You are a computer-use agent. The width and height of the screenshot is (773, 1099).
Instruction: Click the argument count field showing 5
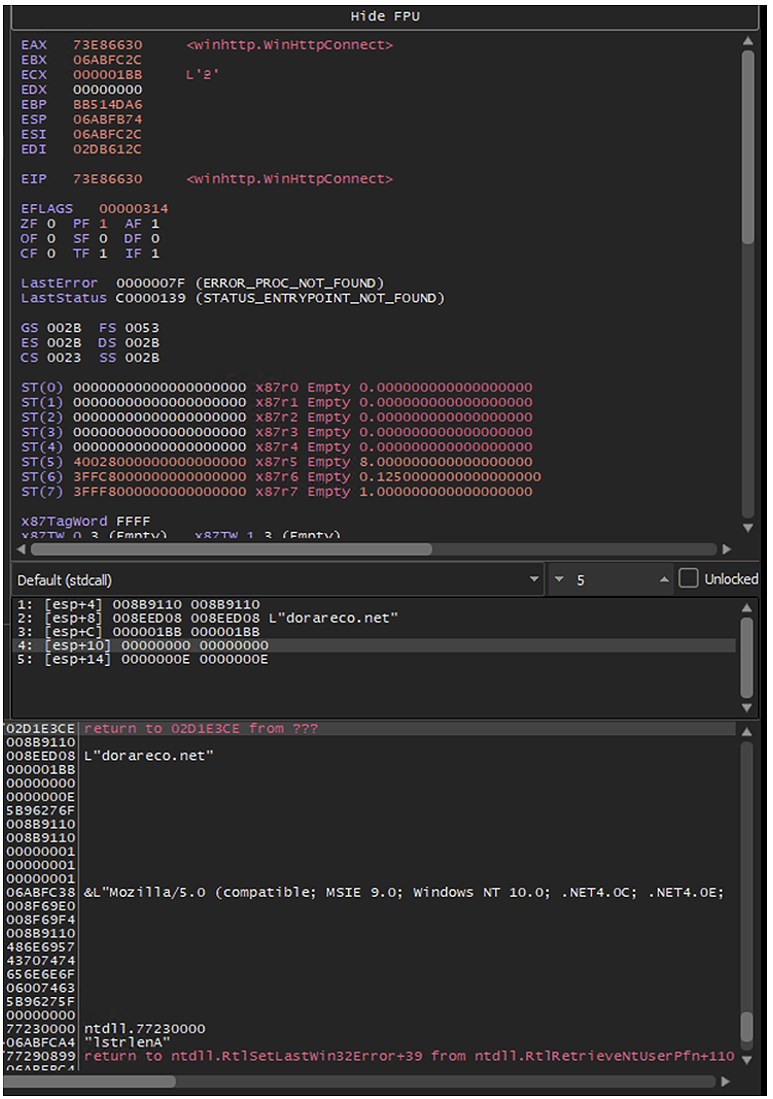tap(612, 580)
